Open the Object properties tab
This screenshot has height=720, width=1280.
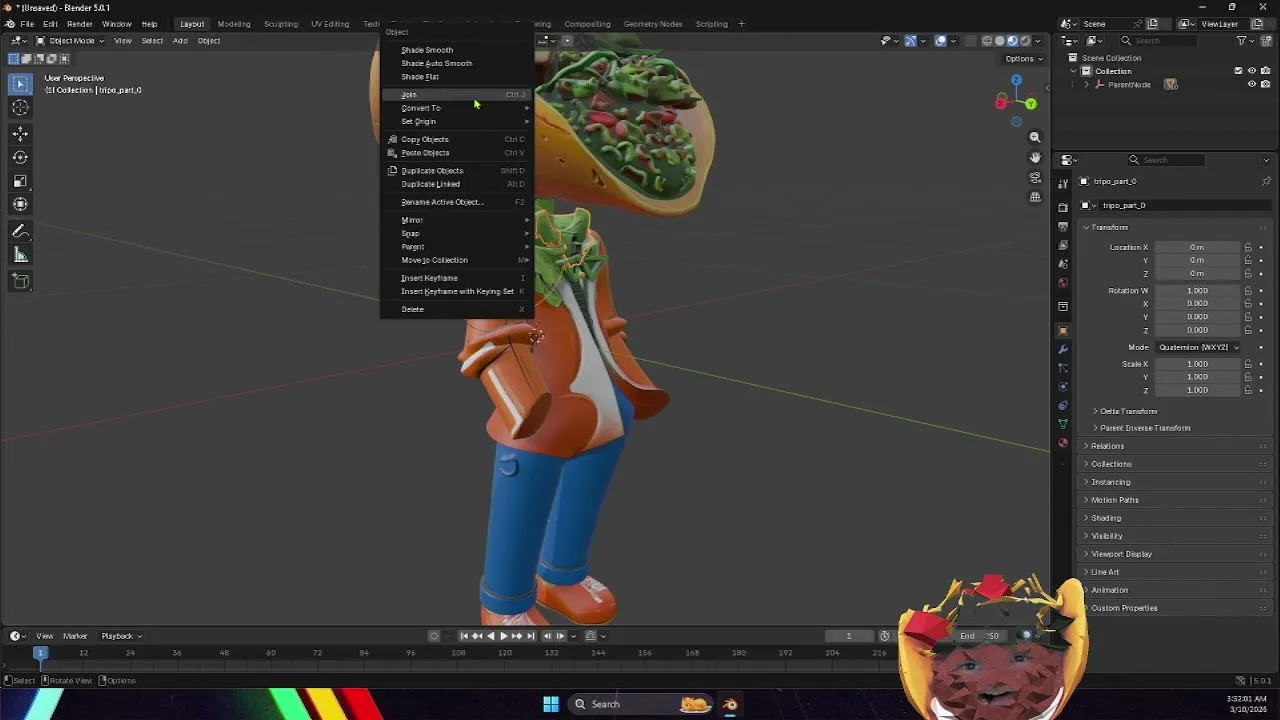point(1063,330)
